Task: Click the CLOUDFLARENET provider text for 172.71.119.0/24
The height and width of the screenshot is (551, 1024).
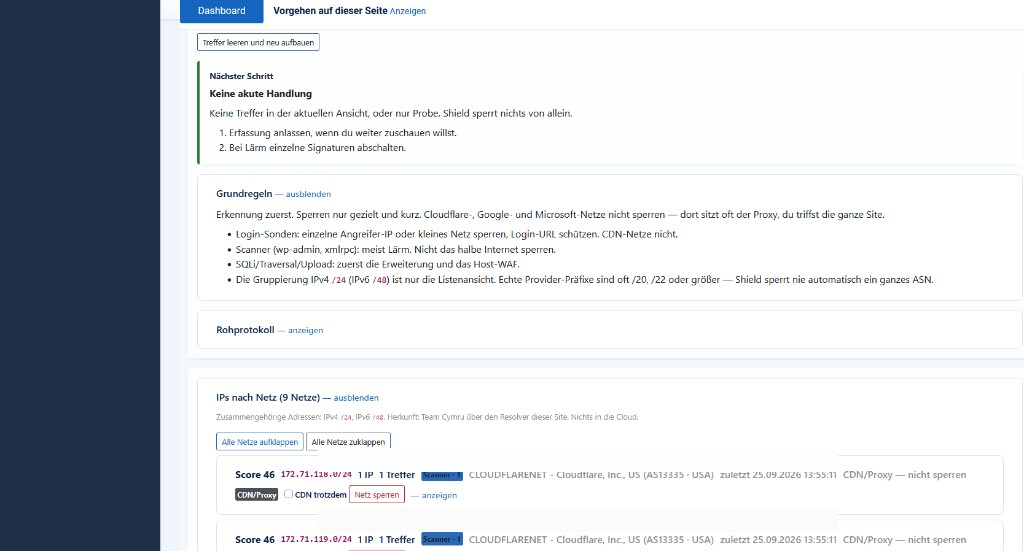Action: tap(591, 540)
